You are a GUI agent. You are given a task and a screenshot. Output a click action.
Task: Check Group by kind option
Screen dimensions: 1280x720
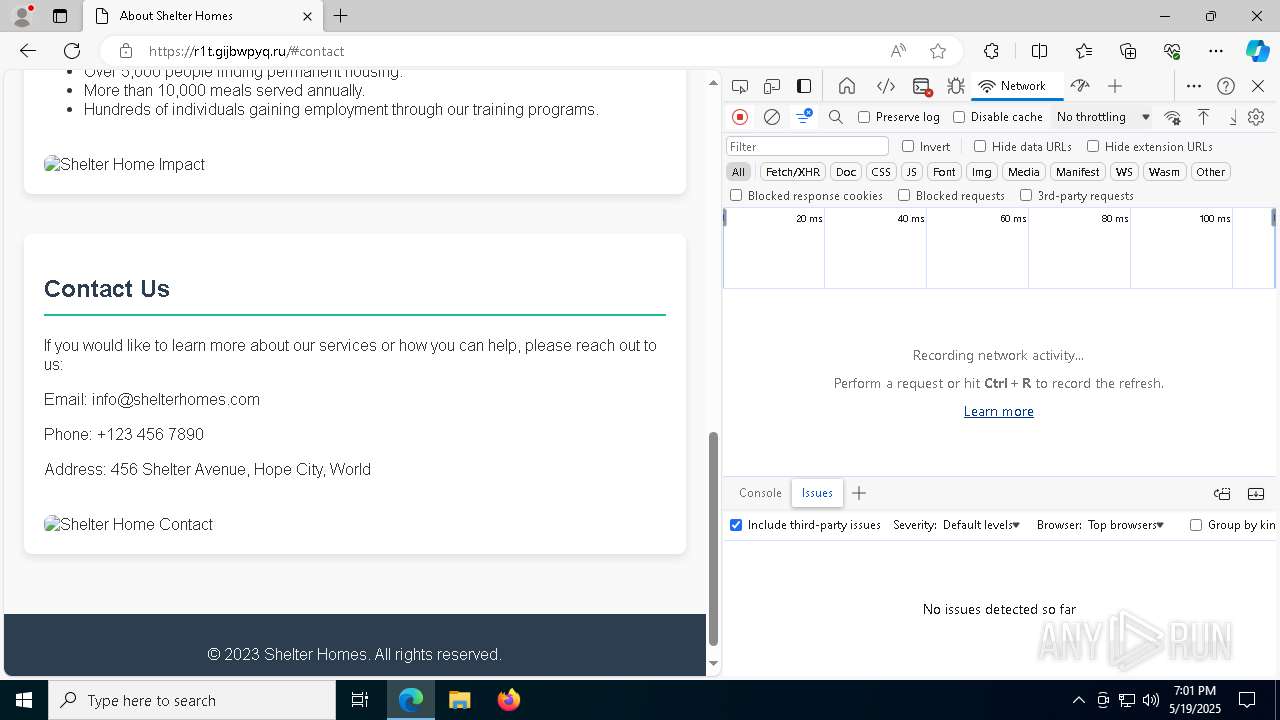coord(1196,525)
